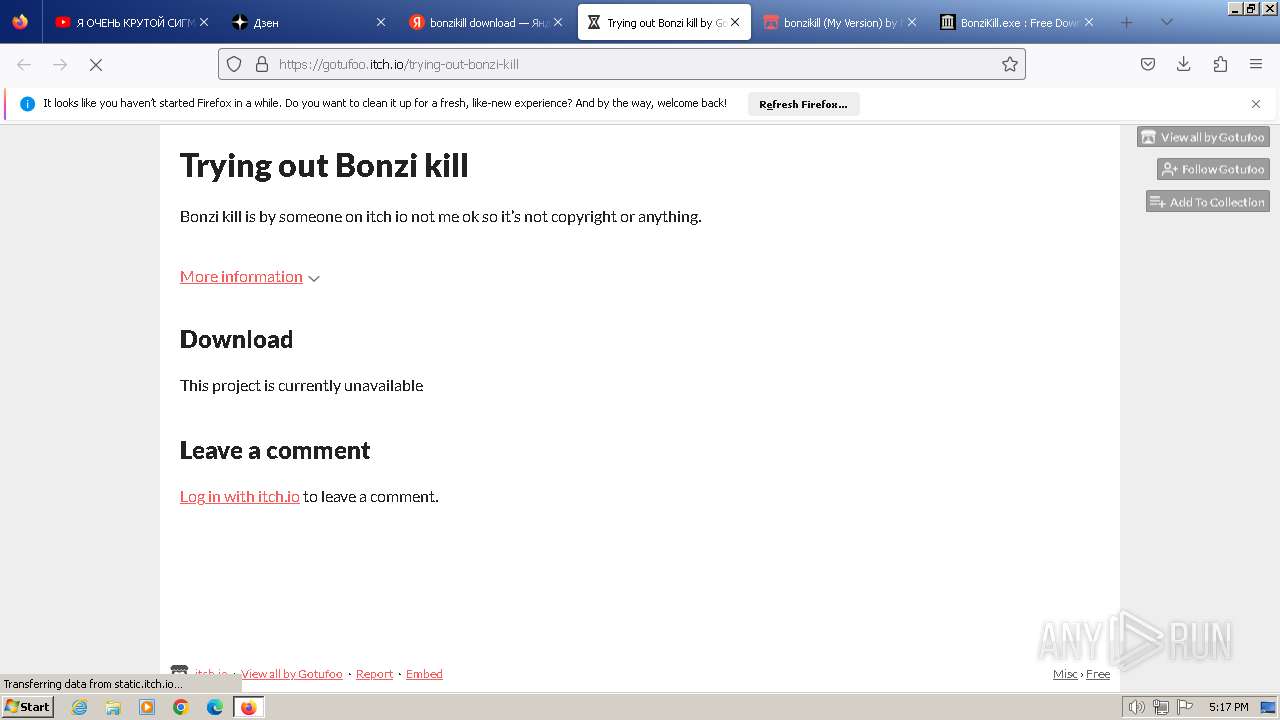Viewport: 1280px width, 720px height.
Task: Open the Action Center flag icon
Action: 1185,707
